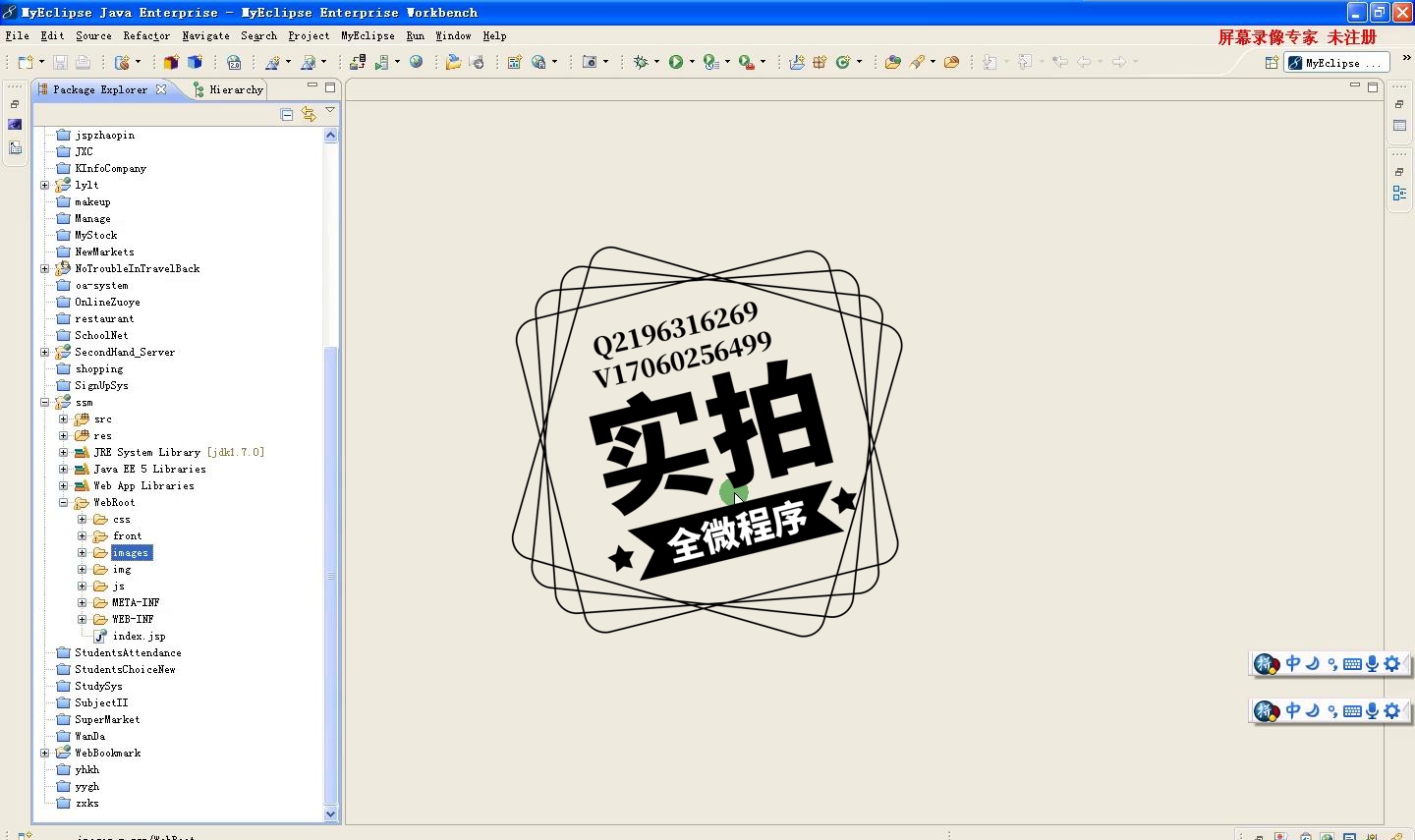Click the Search flashlight toolbar icon

point(918,62)
